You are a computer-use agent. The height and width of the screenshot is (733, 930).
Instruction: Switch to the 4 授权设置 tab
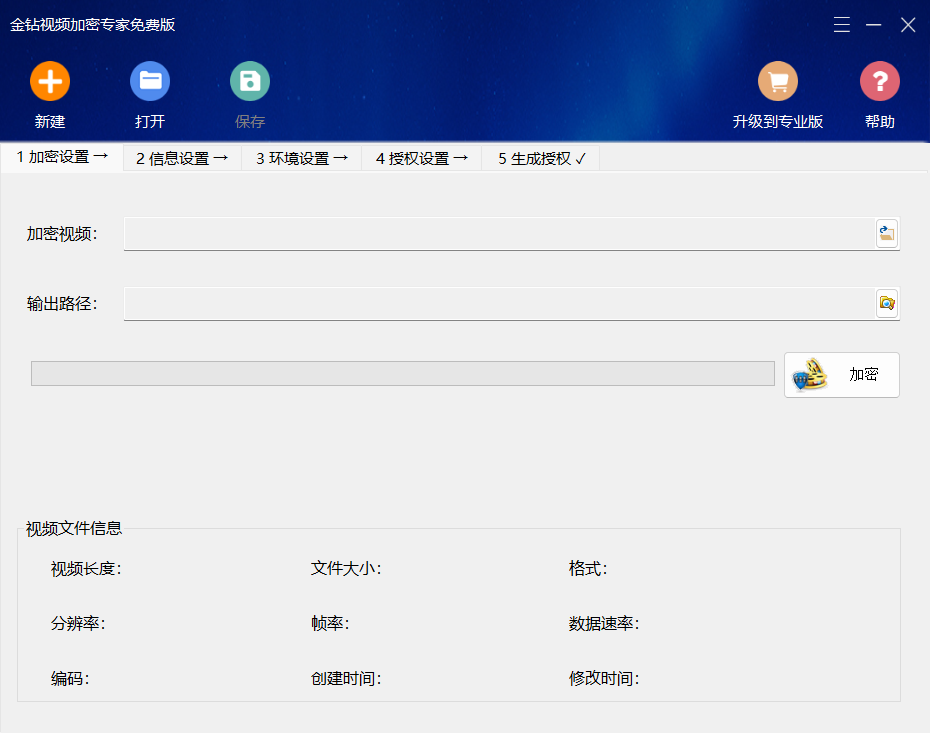(422, 158)
